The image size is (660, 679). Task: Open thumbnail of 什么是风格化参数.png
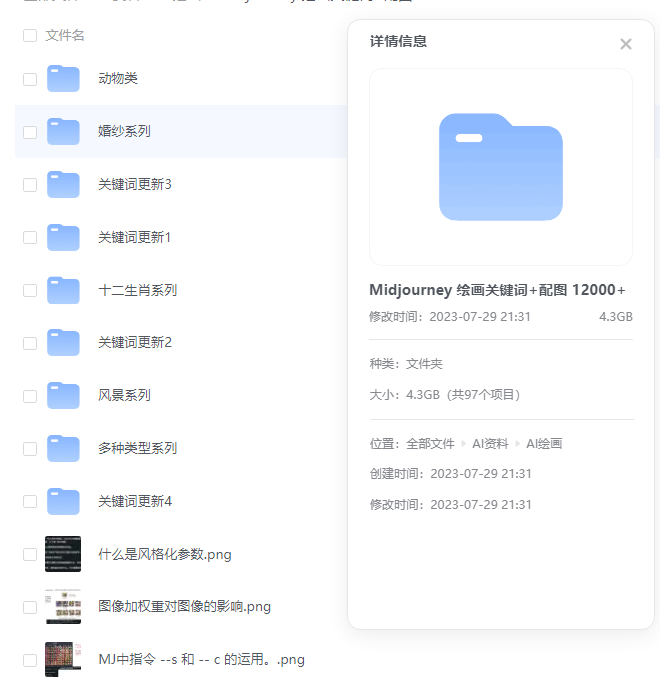[63, 554]
